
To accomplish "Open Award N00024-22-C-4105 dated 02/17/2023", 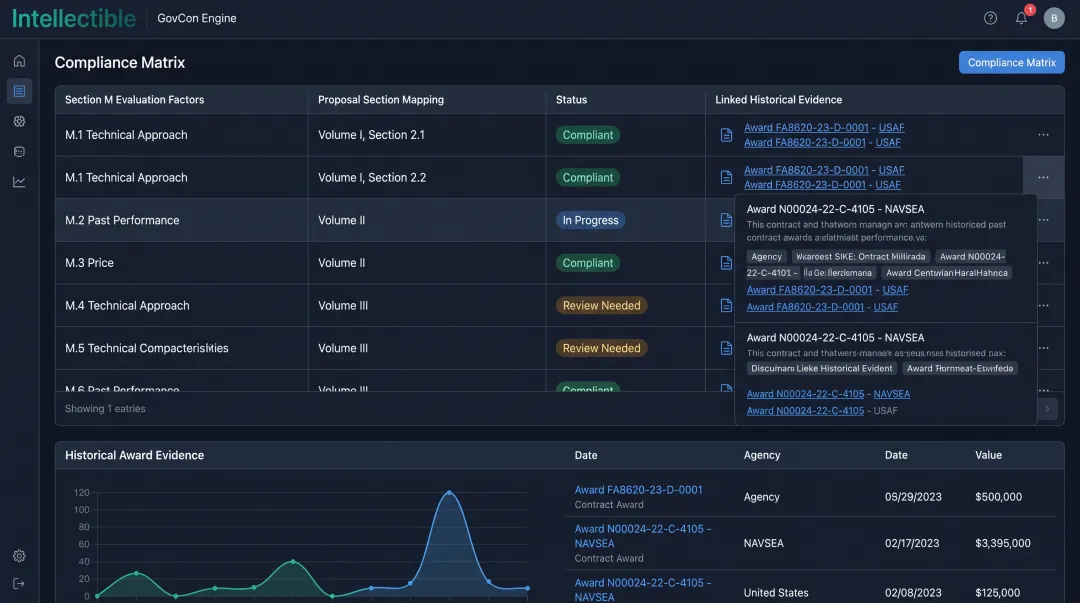I will pos(643,536).
